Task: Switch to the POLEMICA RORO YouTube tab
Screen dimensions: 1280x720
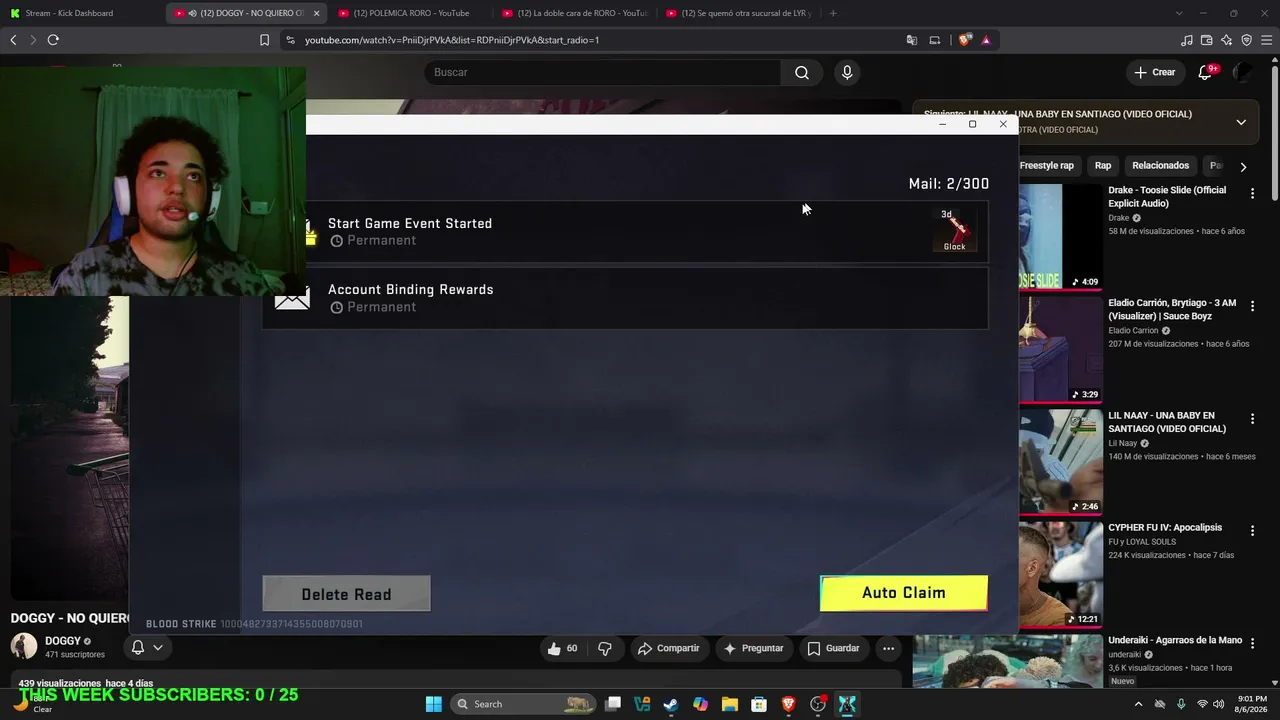Action: (x=409, y=13)
